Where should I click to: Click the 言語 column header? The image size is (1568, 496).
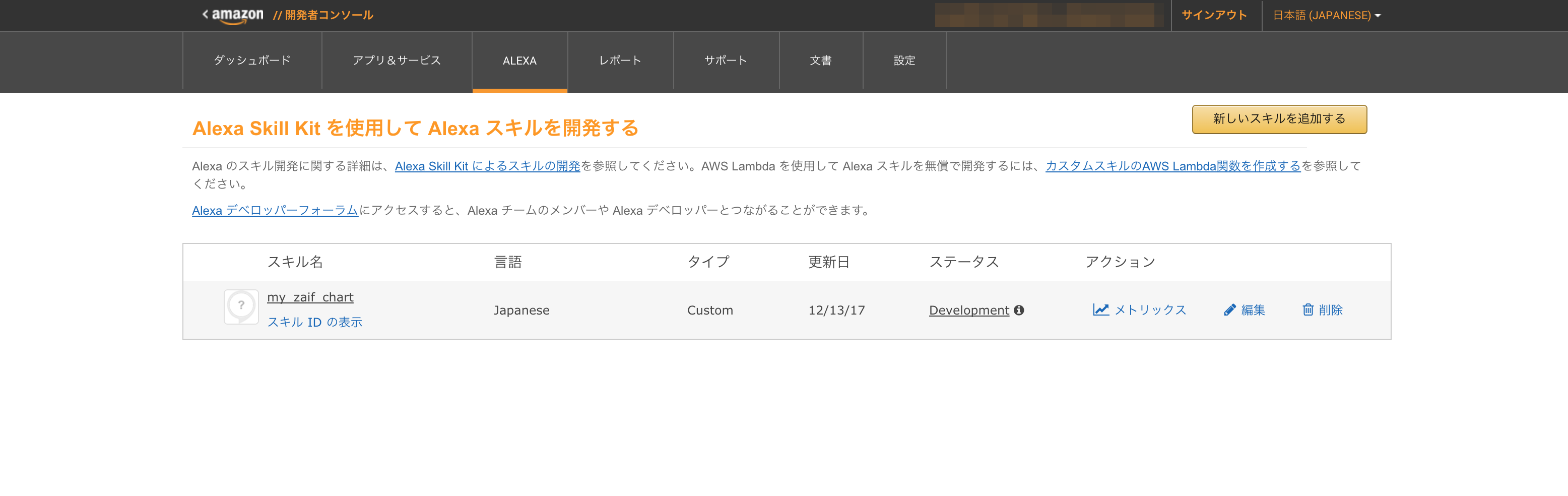click(x=508, y=262)
